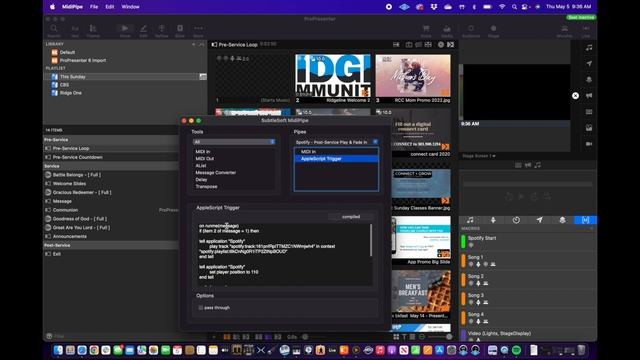Image resolution: width=640 pixels, height=360 pixels.
Task: Select Message Converter in the Tools list
Action: [x=216, y=173]
